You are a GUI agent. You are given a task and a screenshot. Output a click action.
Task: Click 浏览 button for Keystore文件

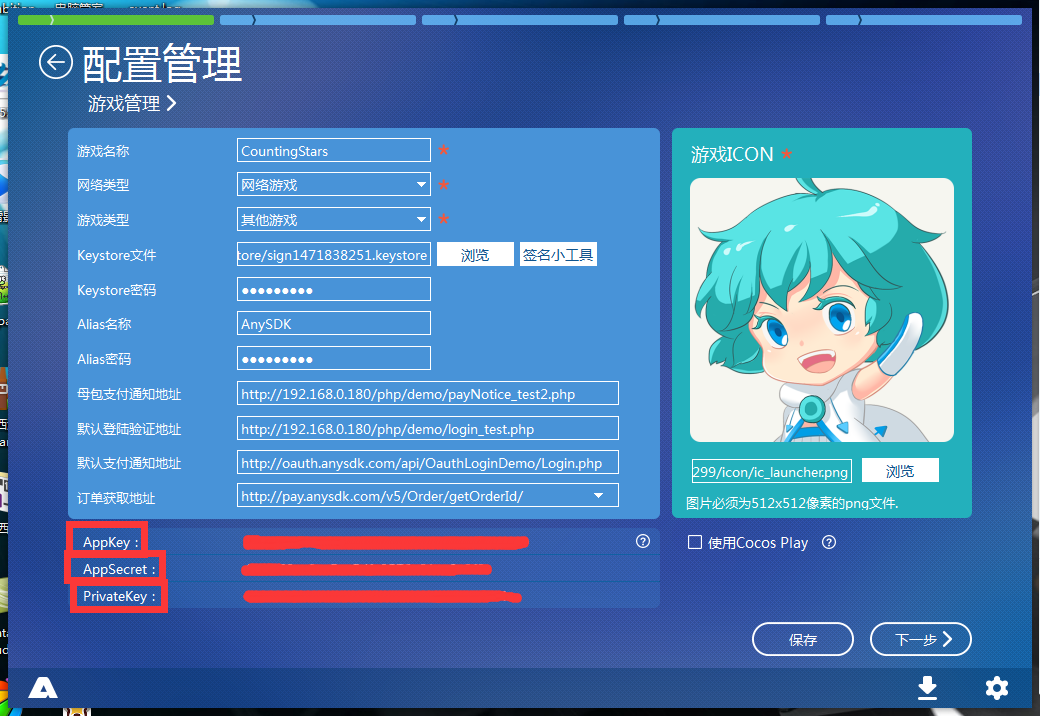point(475,255)
